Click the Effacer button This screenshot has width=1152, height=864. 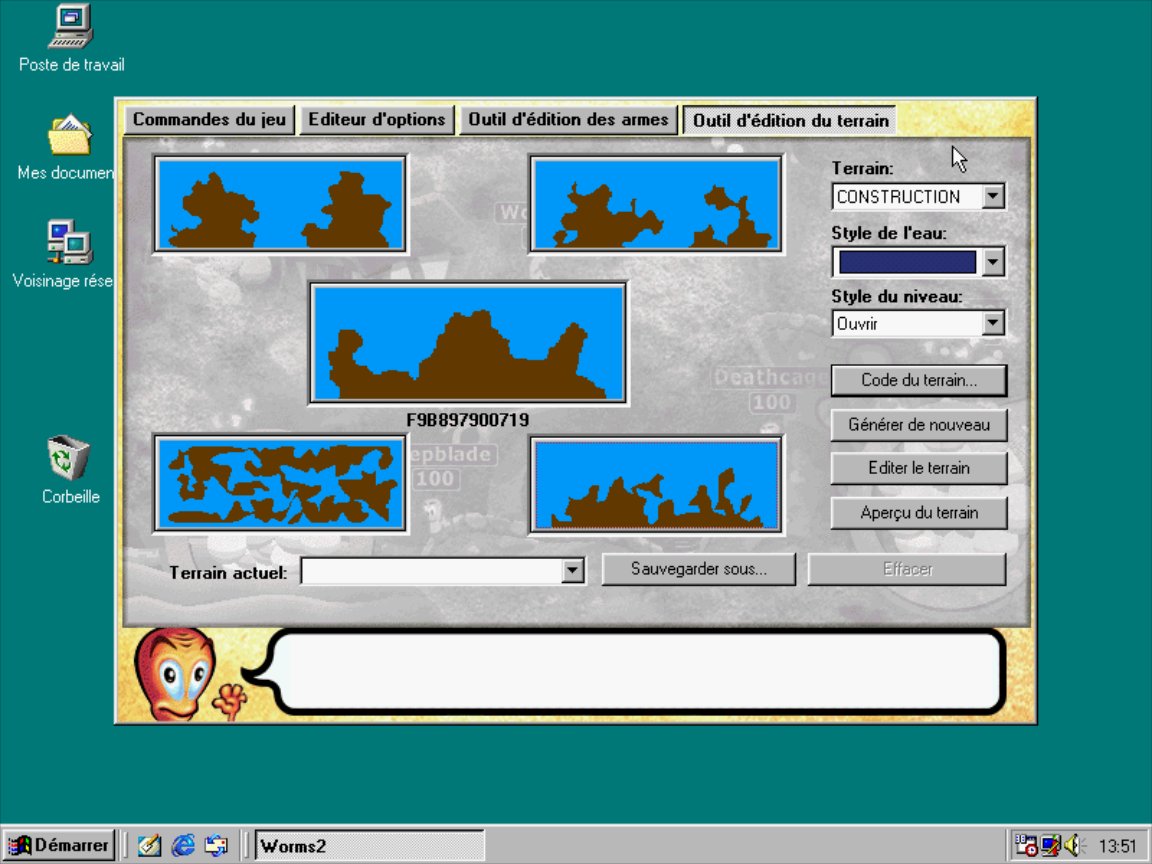pos(907,569)
